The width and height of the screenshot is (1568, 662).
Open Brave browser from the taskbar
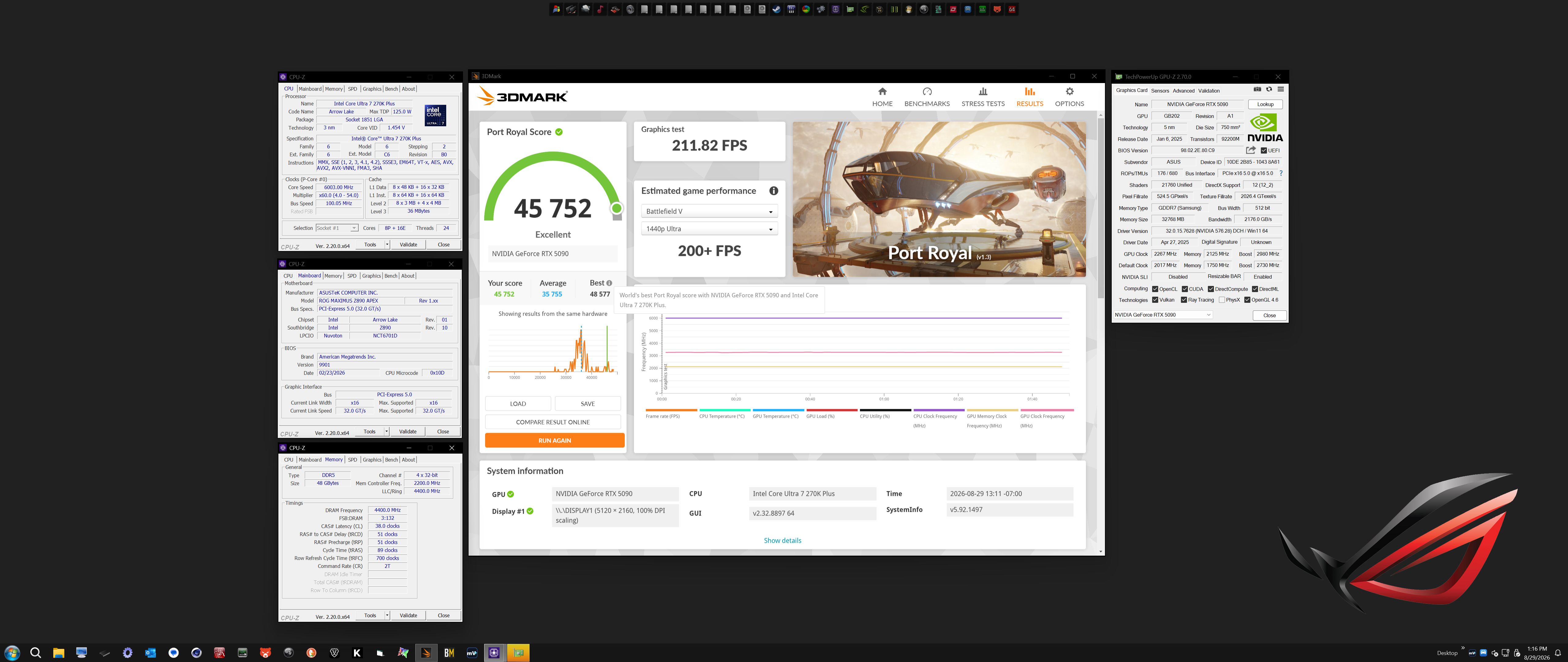tap(334, 653)
